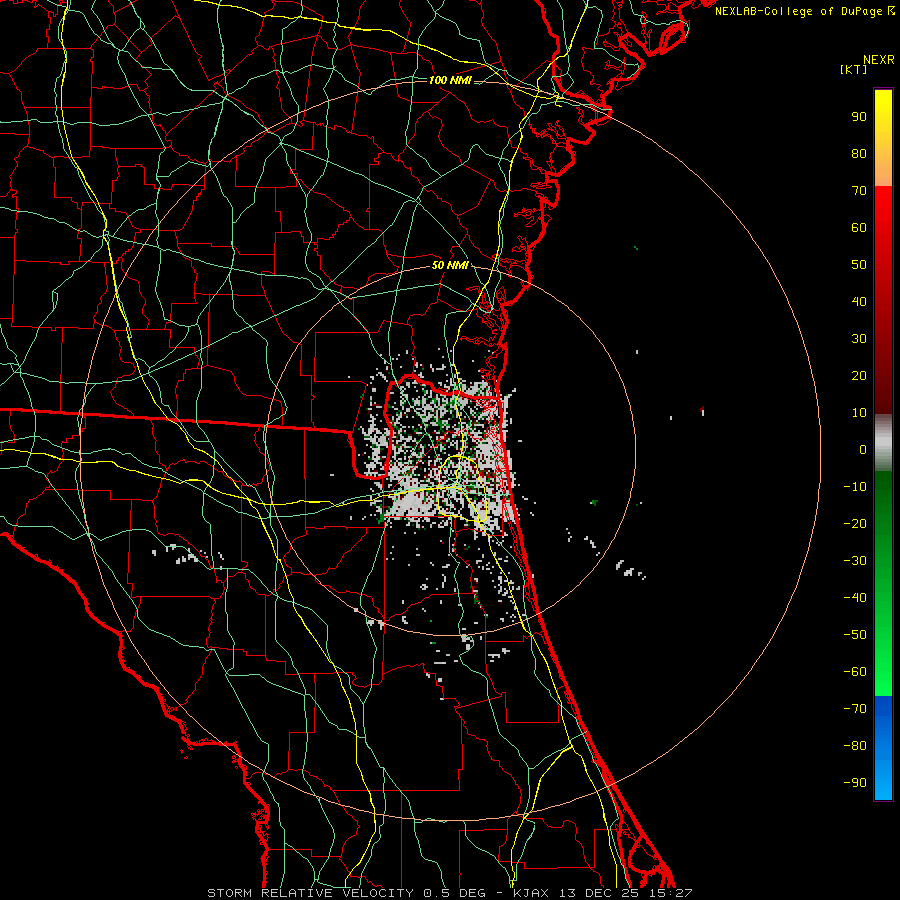Click the 10 value on velocity scale
This screenshot has width=900, height=900.
pos(859,413)
